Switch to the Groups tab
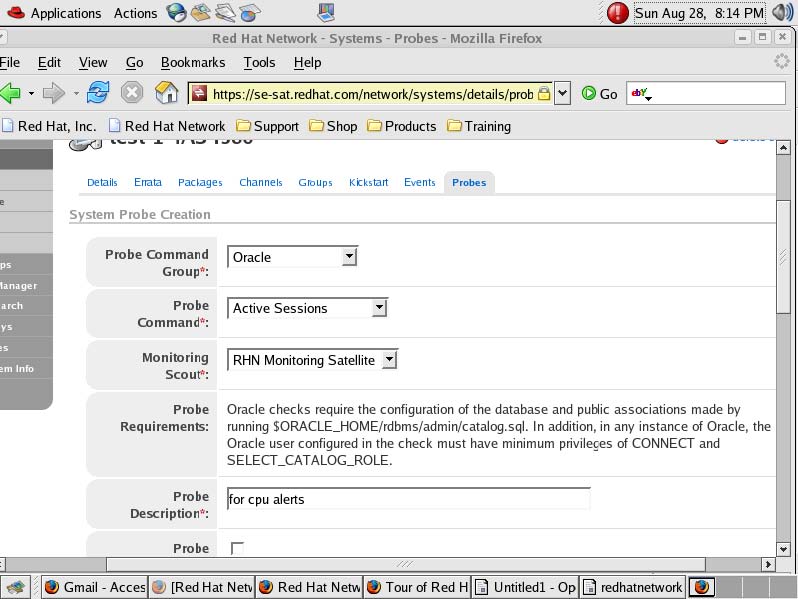The image size is (798, 599). coord(315,182)
